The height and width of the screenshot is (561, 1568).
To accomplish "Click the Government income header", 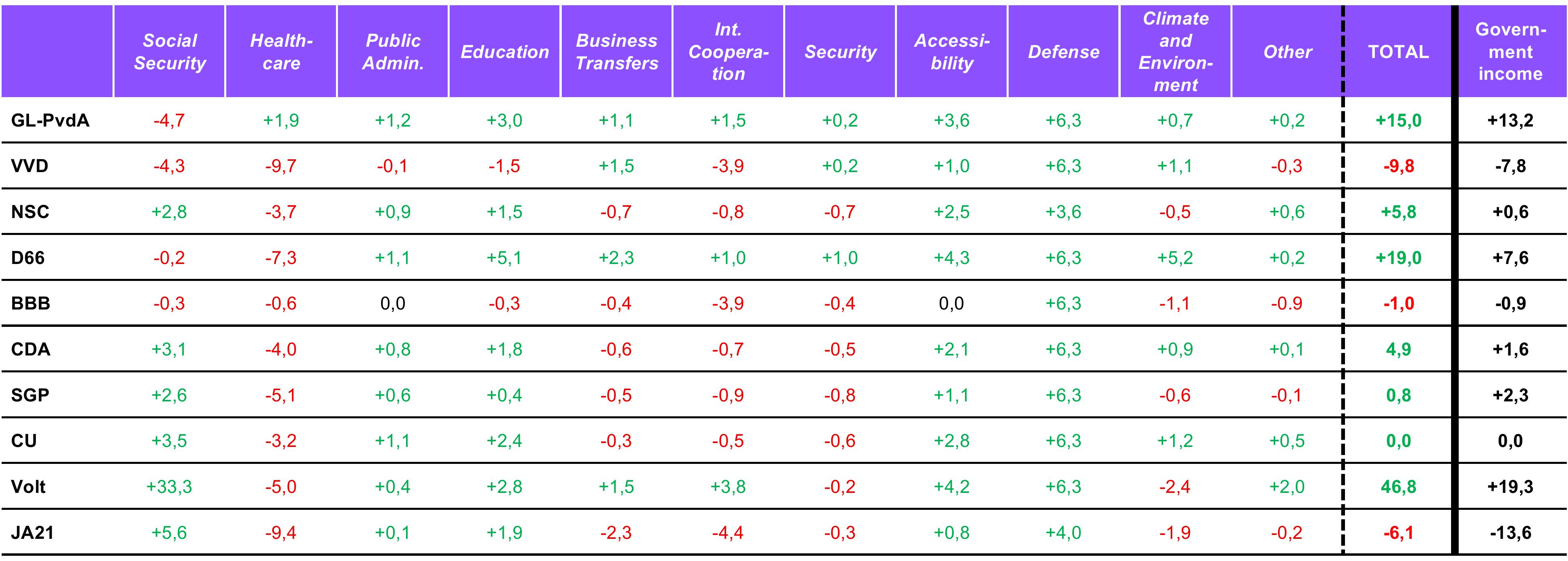I will (1510, 52).
